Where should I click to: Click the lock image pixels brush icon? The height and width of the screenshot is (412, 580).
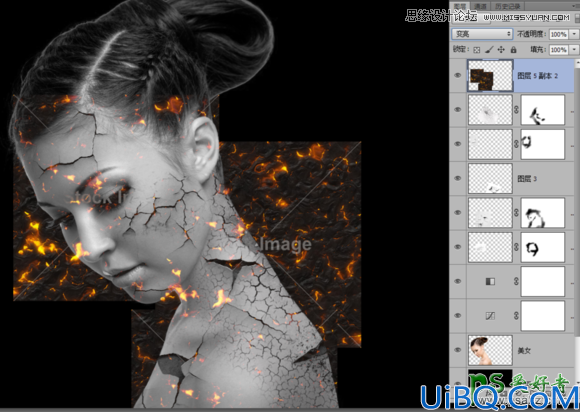pyautogui.click(x=489, y=50)
